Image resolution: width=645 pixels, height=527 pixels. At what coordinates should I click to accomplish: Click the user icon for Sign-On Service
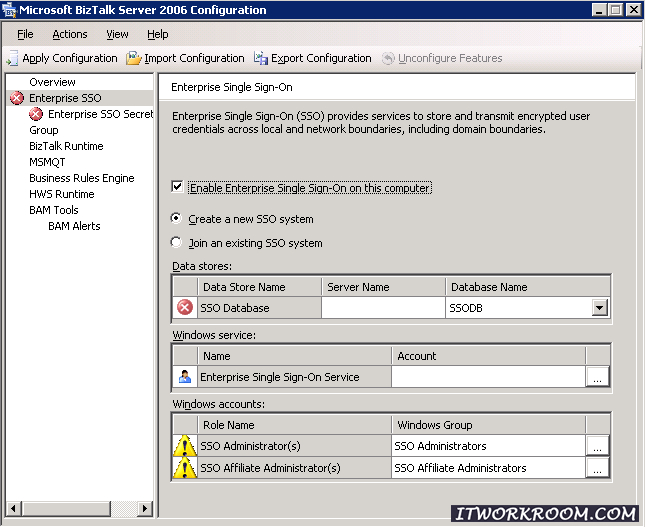[185, 376]
